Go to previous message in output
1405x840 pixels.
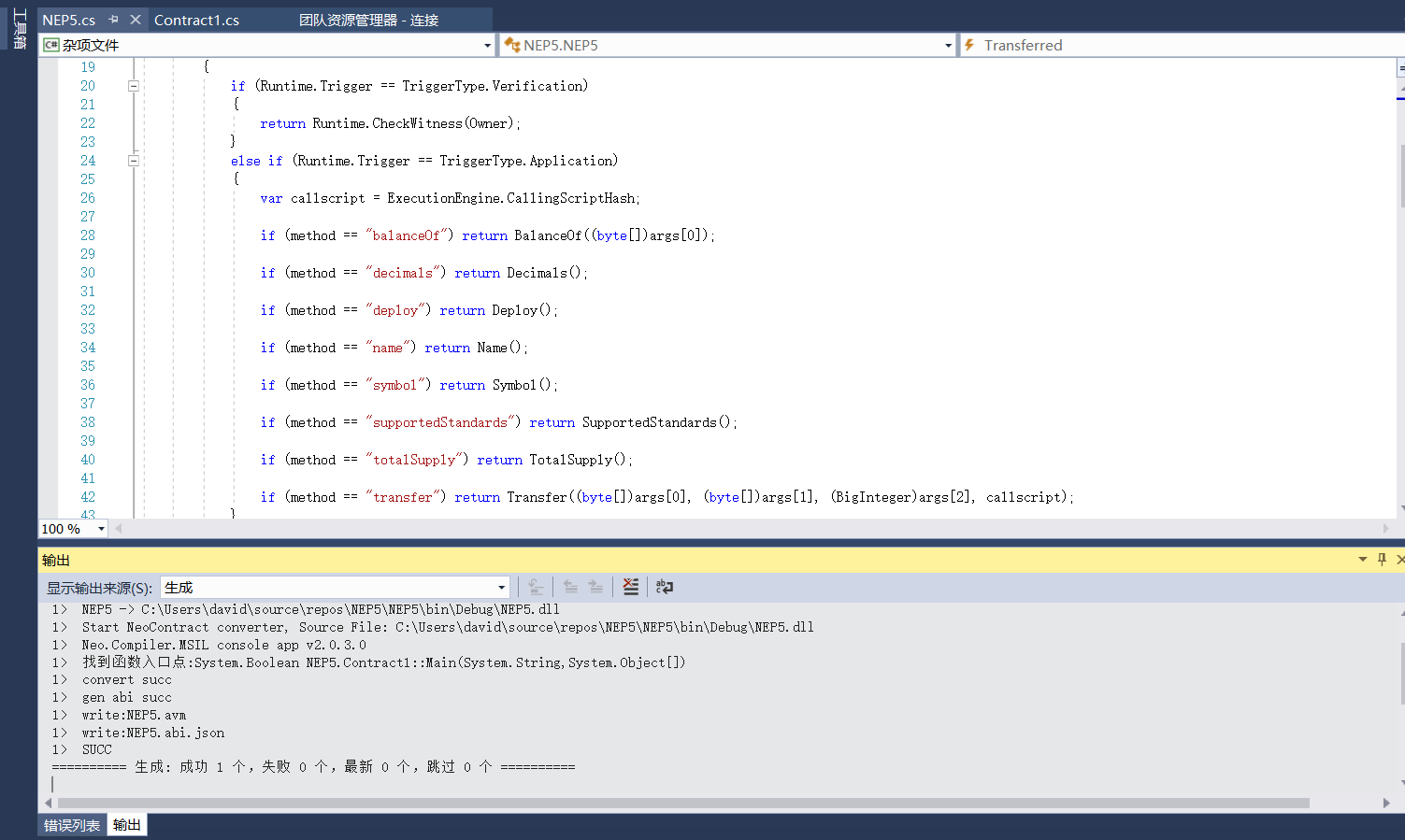[x=570, y=587]
